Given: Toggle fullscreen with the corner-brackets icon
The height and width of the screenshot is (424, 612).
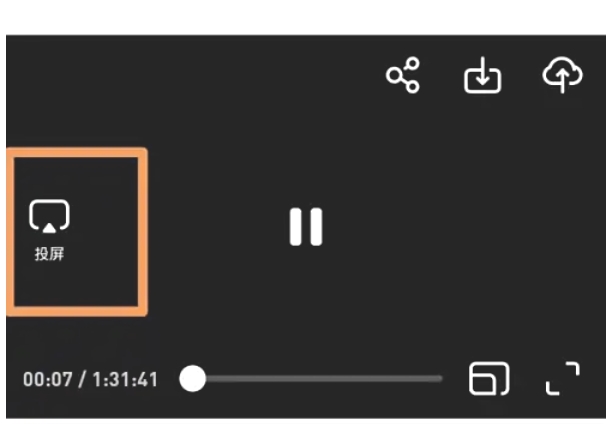Looking at the screenshot, I should pyautogui.click(x=562, y=378).
